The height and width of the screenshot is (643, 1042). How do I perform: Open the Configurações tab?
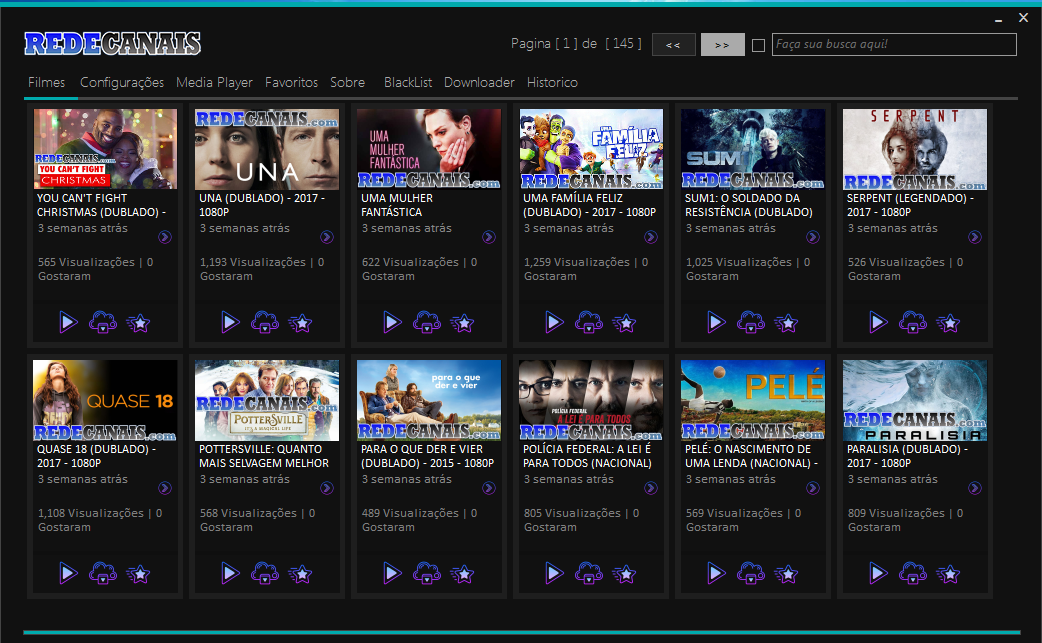tap(122, 82)
